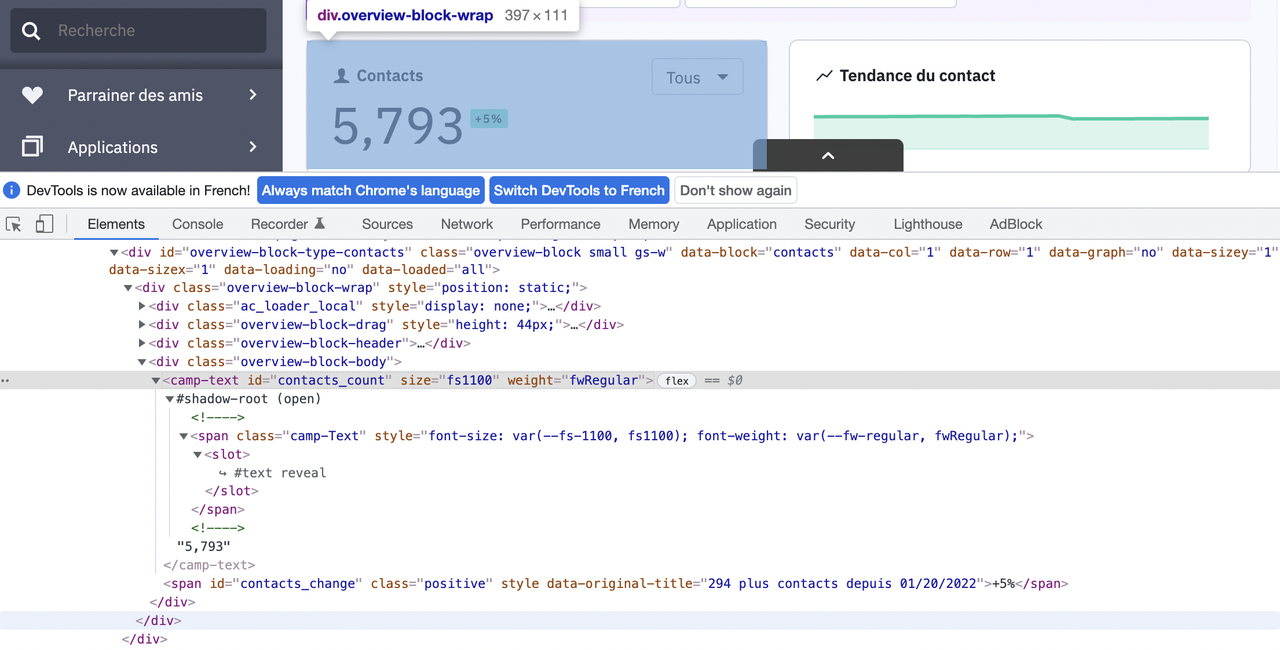Click the Recherche search field
The image size is (1280, 650).
click(138, 31)
